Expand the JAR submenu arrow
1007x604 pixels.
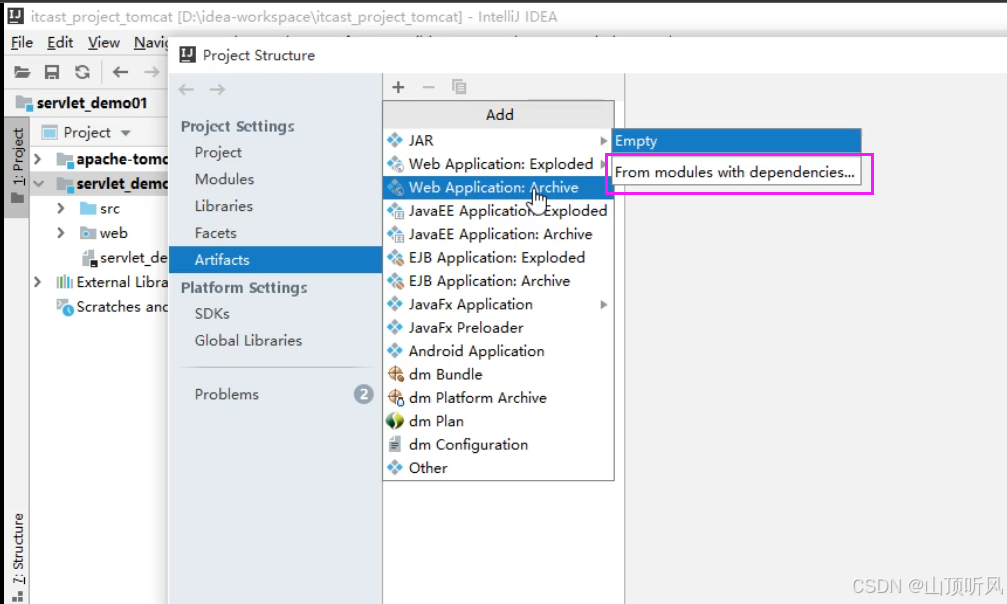pos(604,140)
